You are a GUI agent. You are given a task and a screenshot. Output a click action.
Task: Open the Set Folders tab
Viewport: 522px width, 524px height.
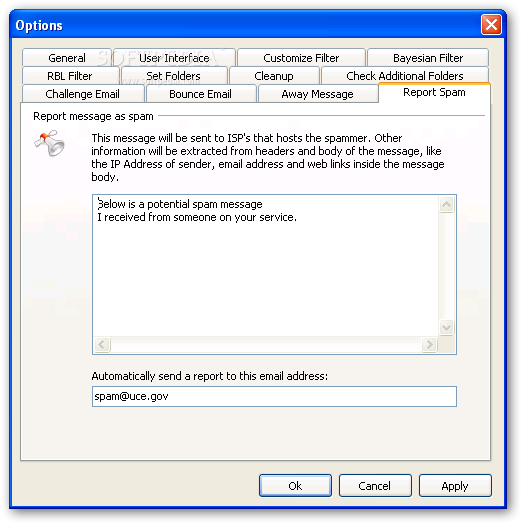coord(174,76)
